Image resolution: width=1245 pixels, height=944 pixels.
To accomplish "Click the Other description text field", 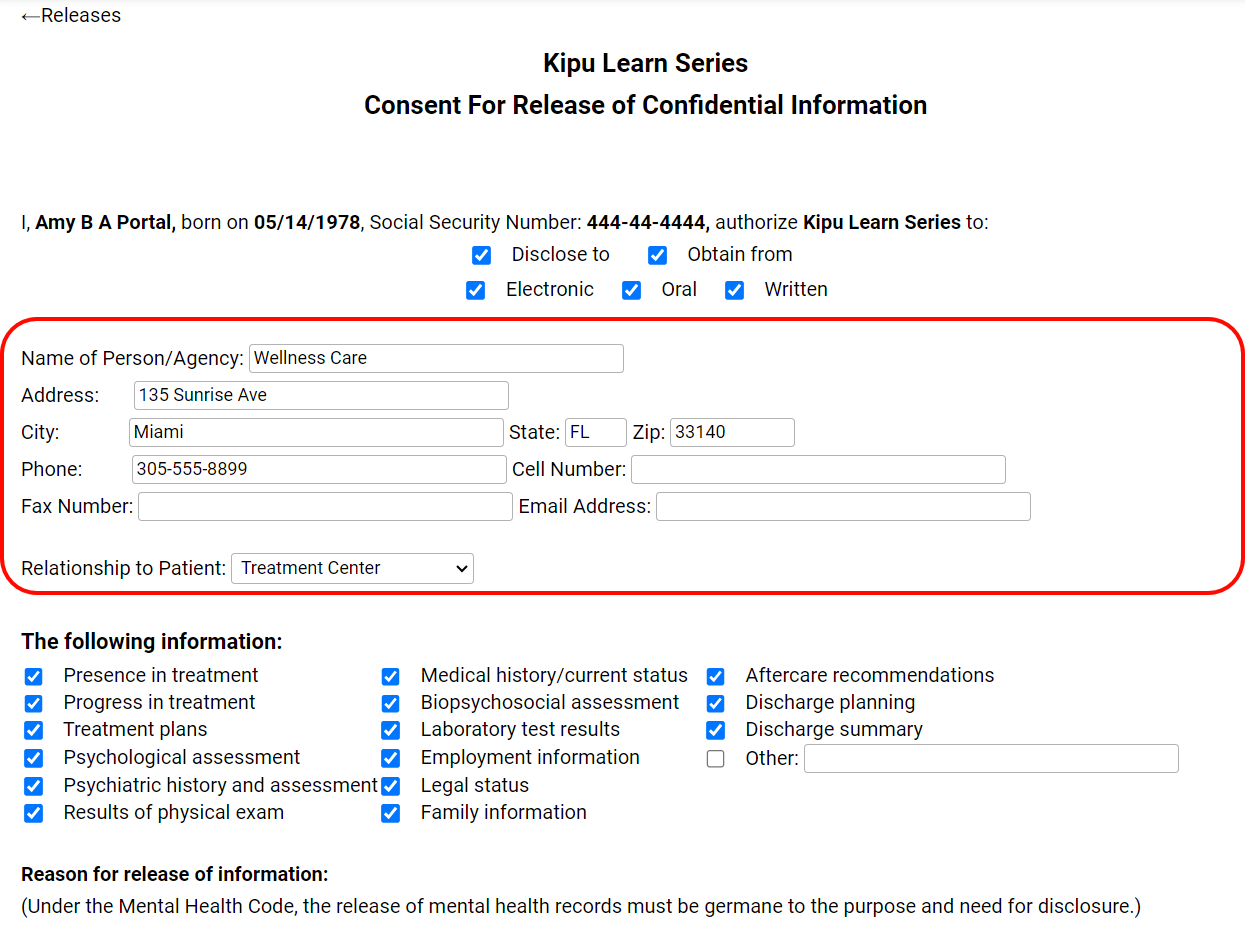I will click(991, 759).
